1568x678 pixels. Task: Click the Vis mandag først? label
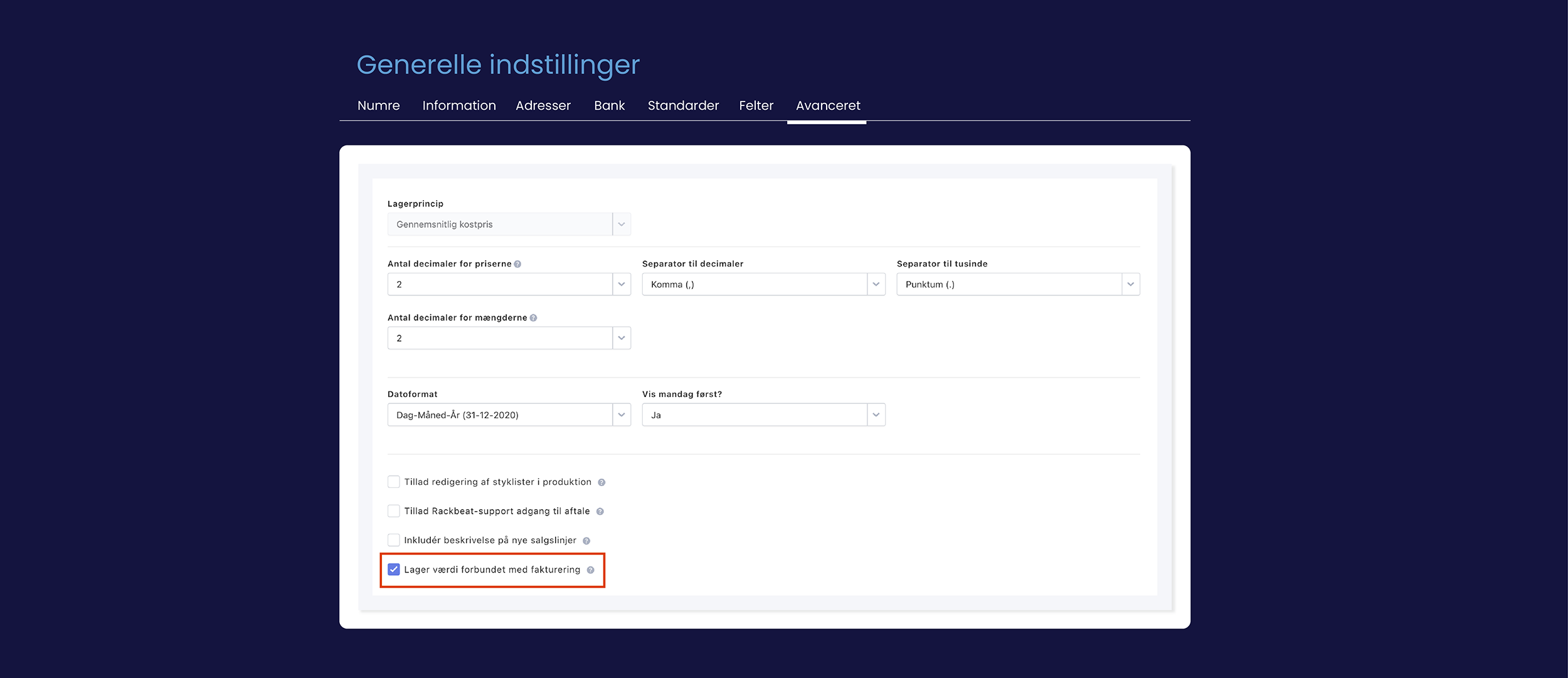pyautogui.click(x=682, y=395)
